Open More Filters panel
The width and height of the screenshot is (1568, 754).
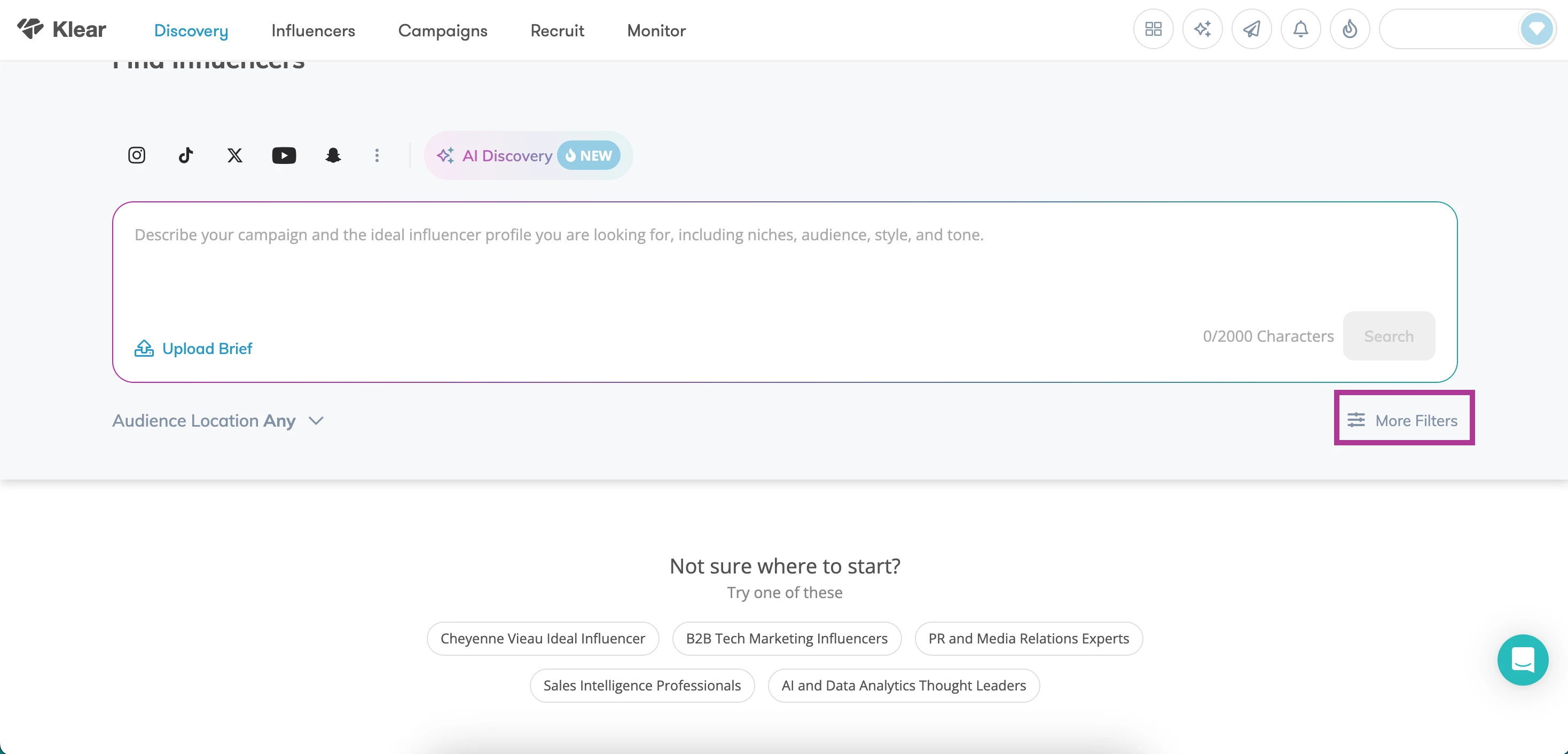click(x=1403, y=420)
